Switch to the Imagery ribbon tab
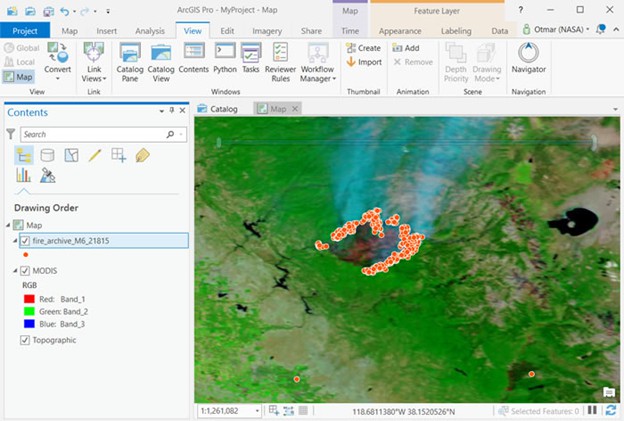The image size is (624, 421). 267,31
